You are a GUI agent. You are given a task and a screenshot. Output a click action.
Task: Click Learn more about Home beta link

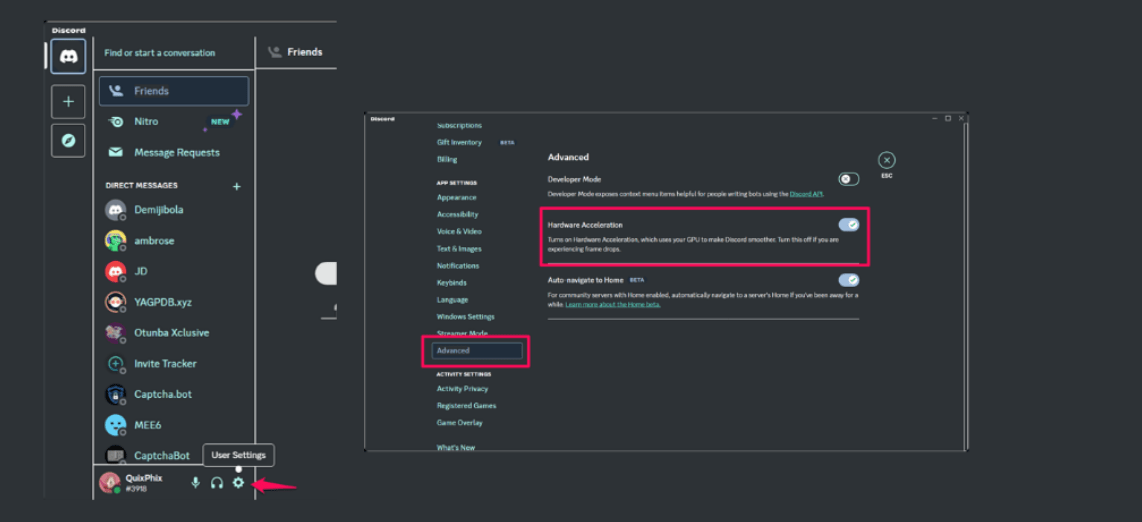pos(612,304)
